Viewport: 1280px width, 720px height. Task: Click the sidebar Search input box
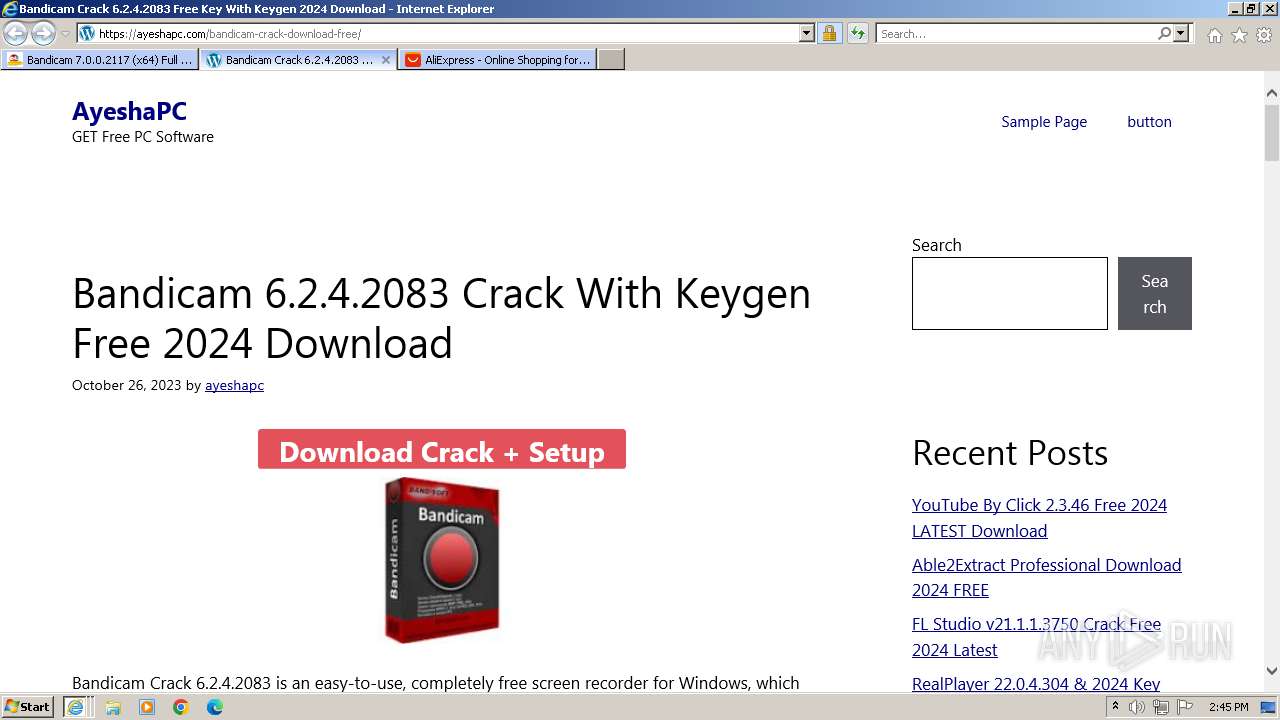click(x=1010, y=293)
